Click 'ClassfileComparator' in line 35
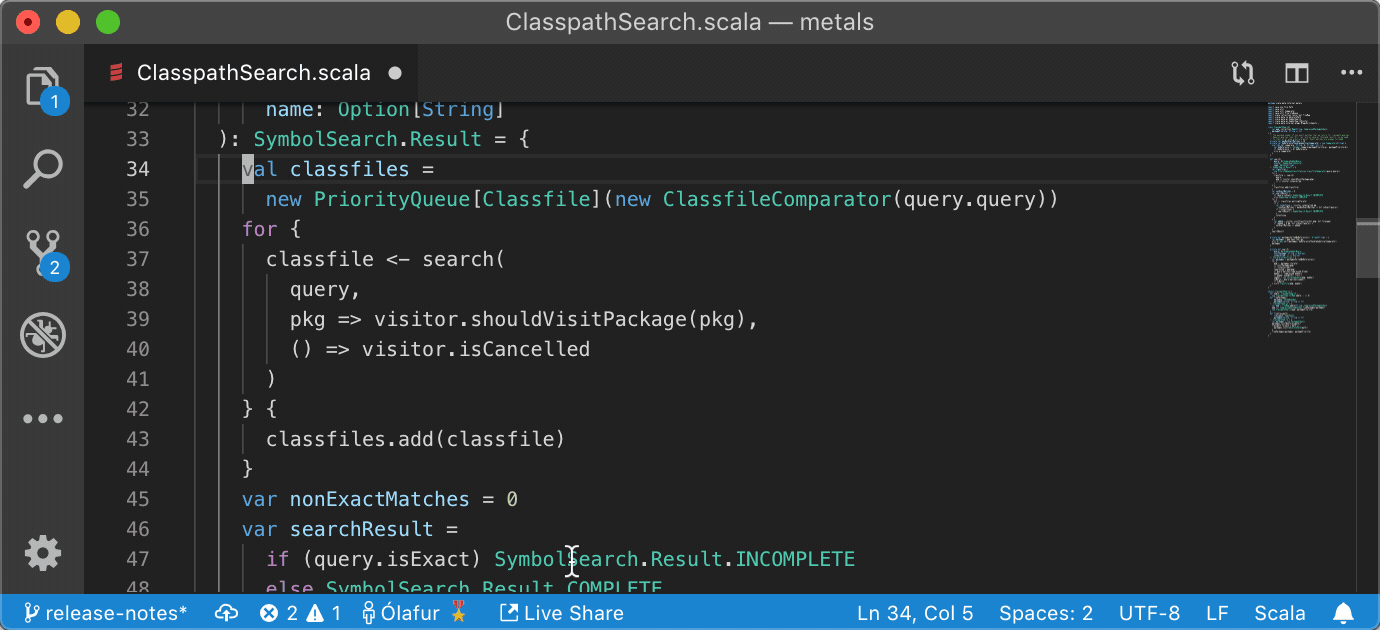The height and width of the screenshot is (630, 1380). pos(777,199)
